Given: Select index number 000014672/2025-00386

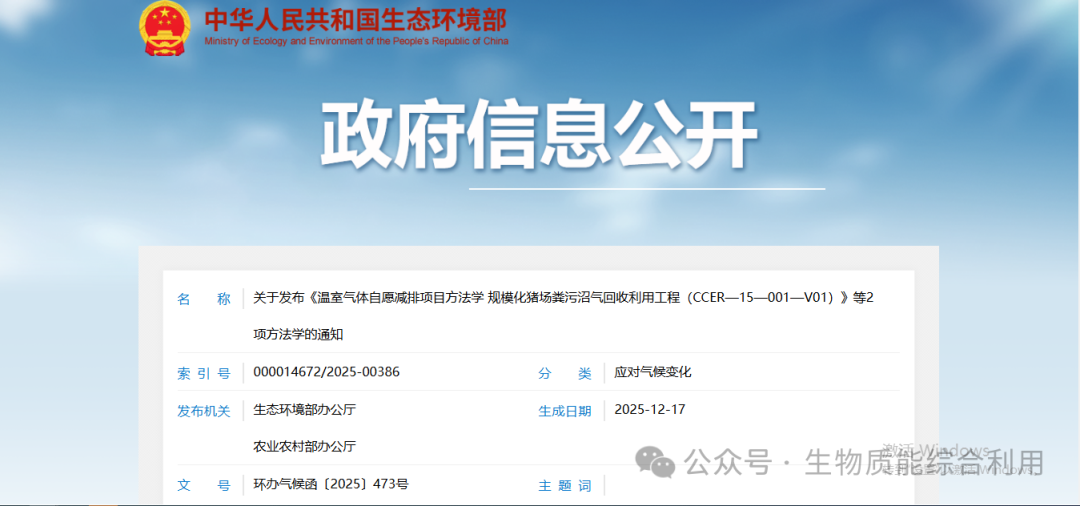Looking at the screenshot, I should [x=326, y=372].
